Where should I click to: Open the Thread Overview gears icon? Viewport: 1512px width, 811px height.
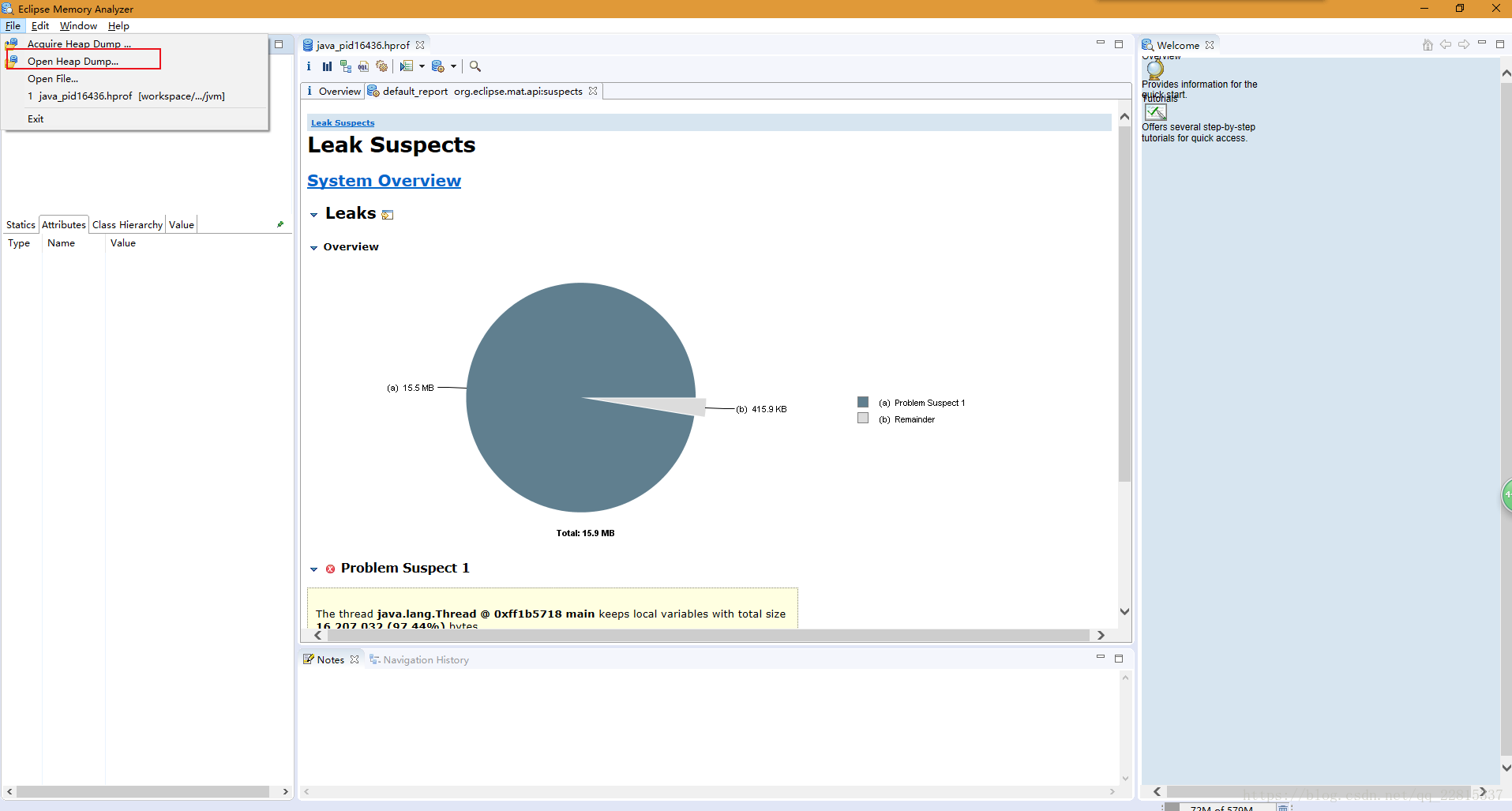point(382,66)
